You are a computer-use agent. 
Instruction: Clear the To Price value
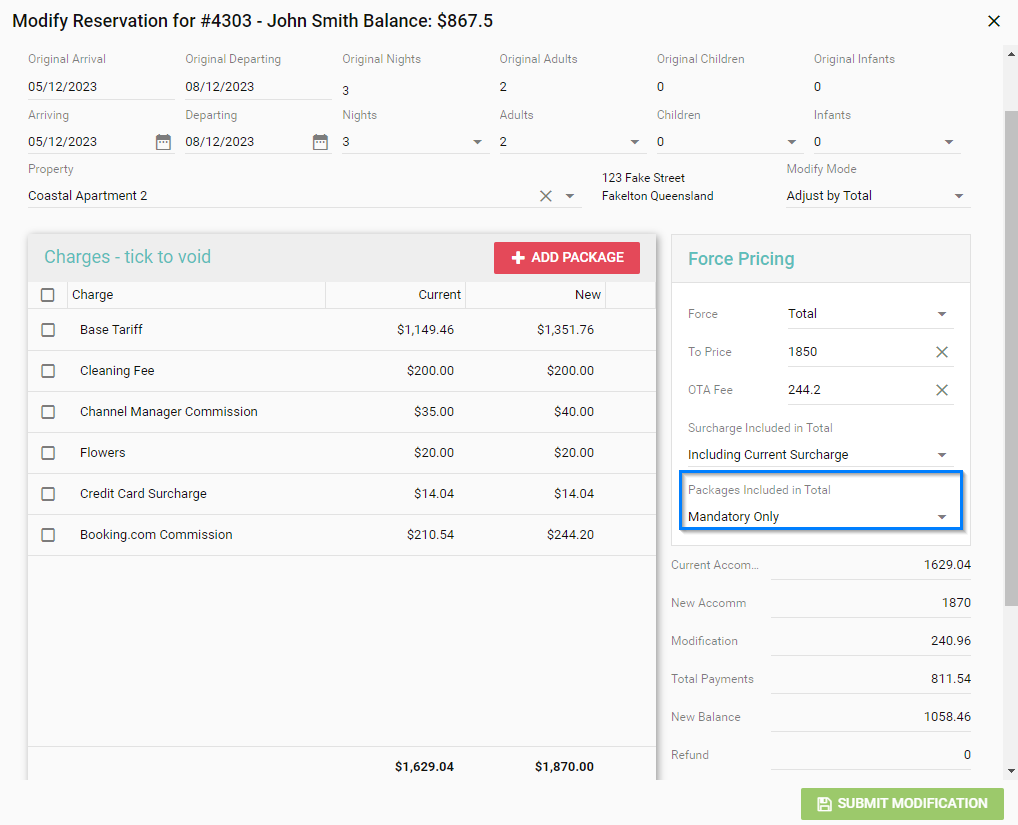941,352
